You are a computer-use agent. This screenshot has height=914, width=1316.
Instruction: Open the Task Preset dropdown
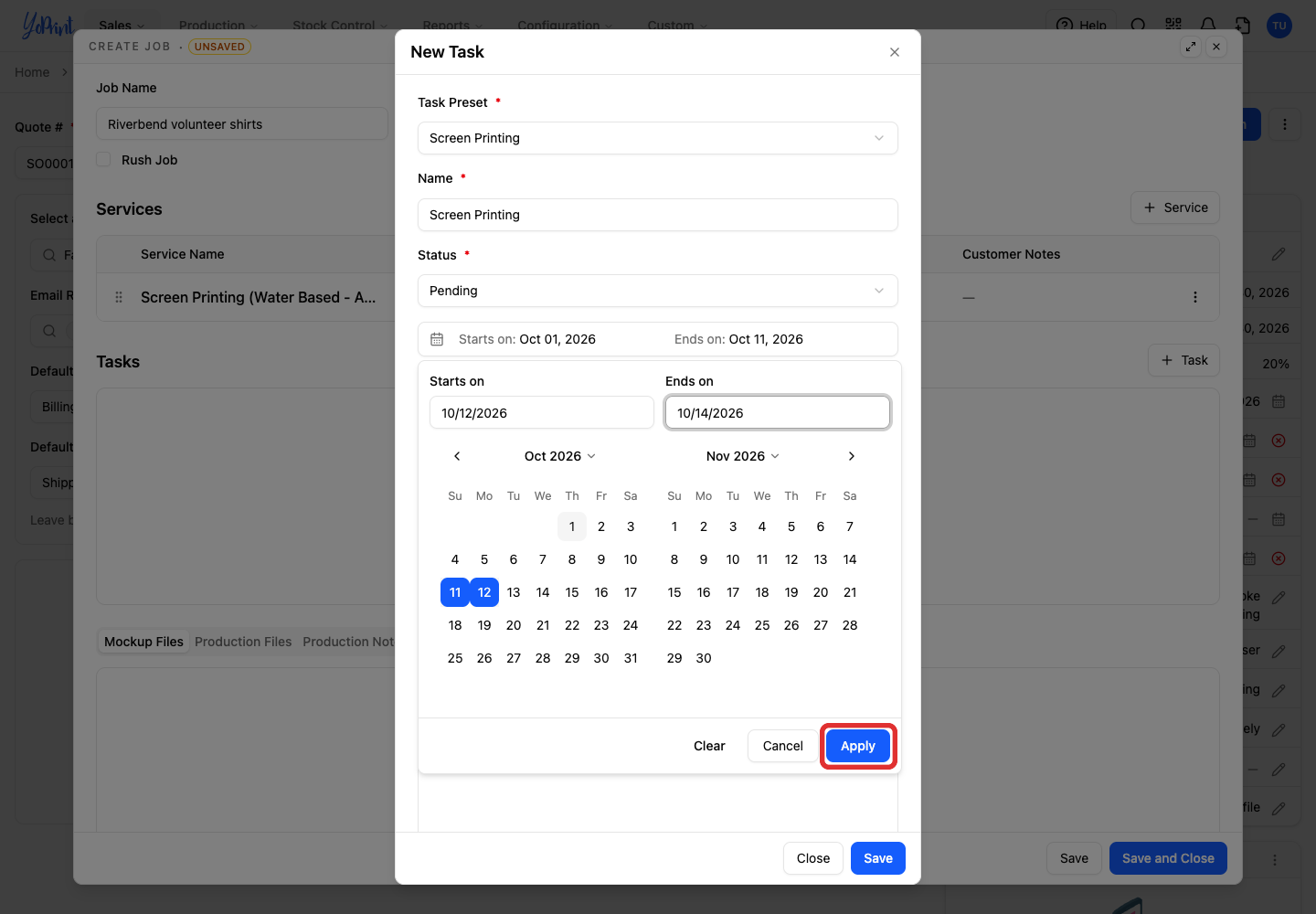point(658,138)
